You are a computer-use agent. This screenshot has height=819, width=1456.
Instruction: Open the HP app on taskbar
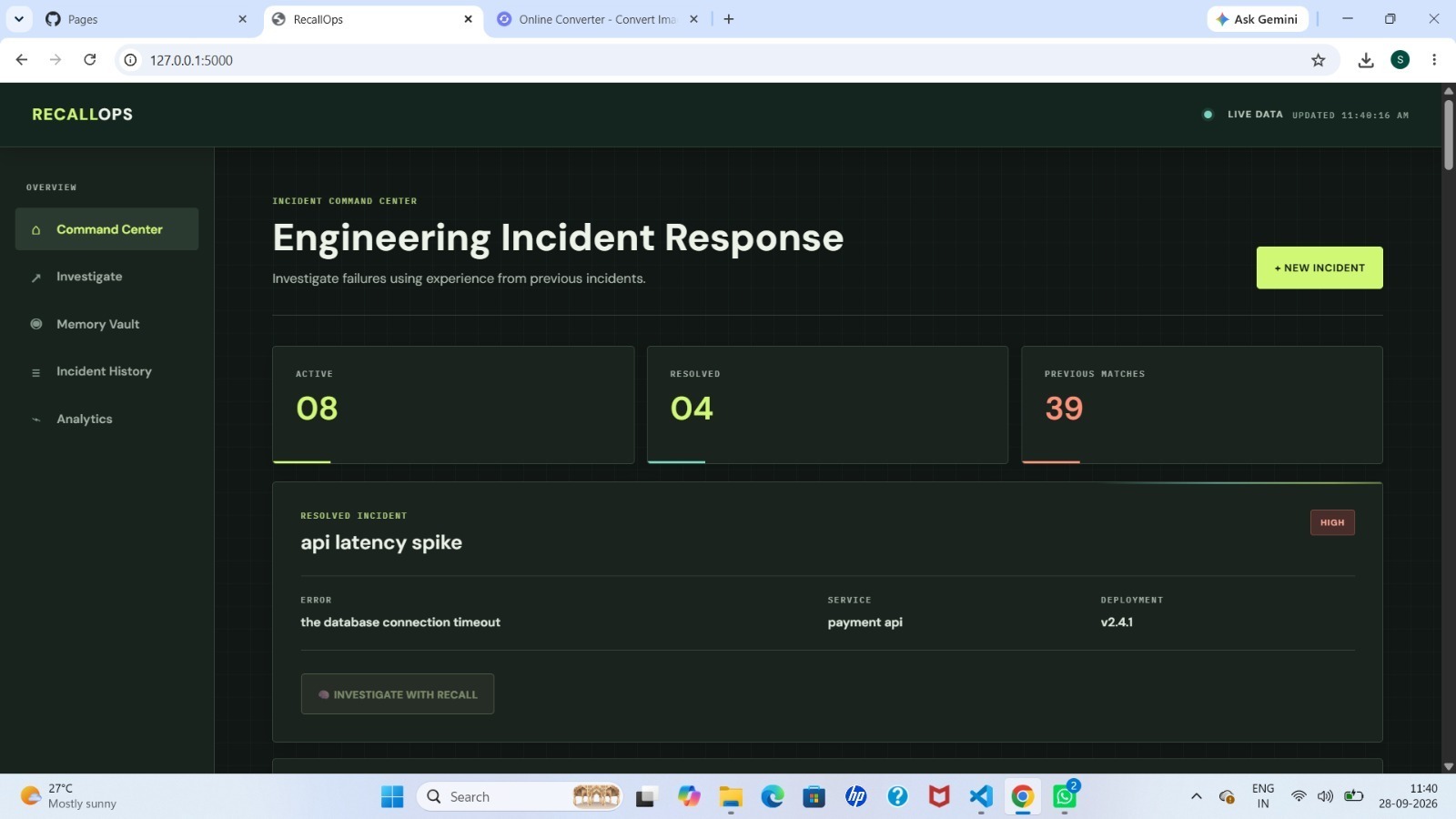[855, 797]
